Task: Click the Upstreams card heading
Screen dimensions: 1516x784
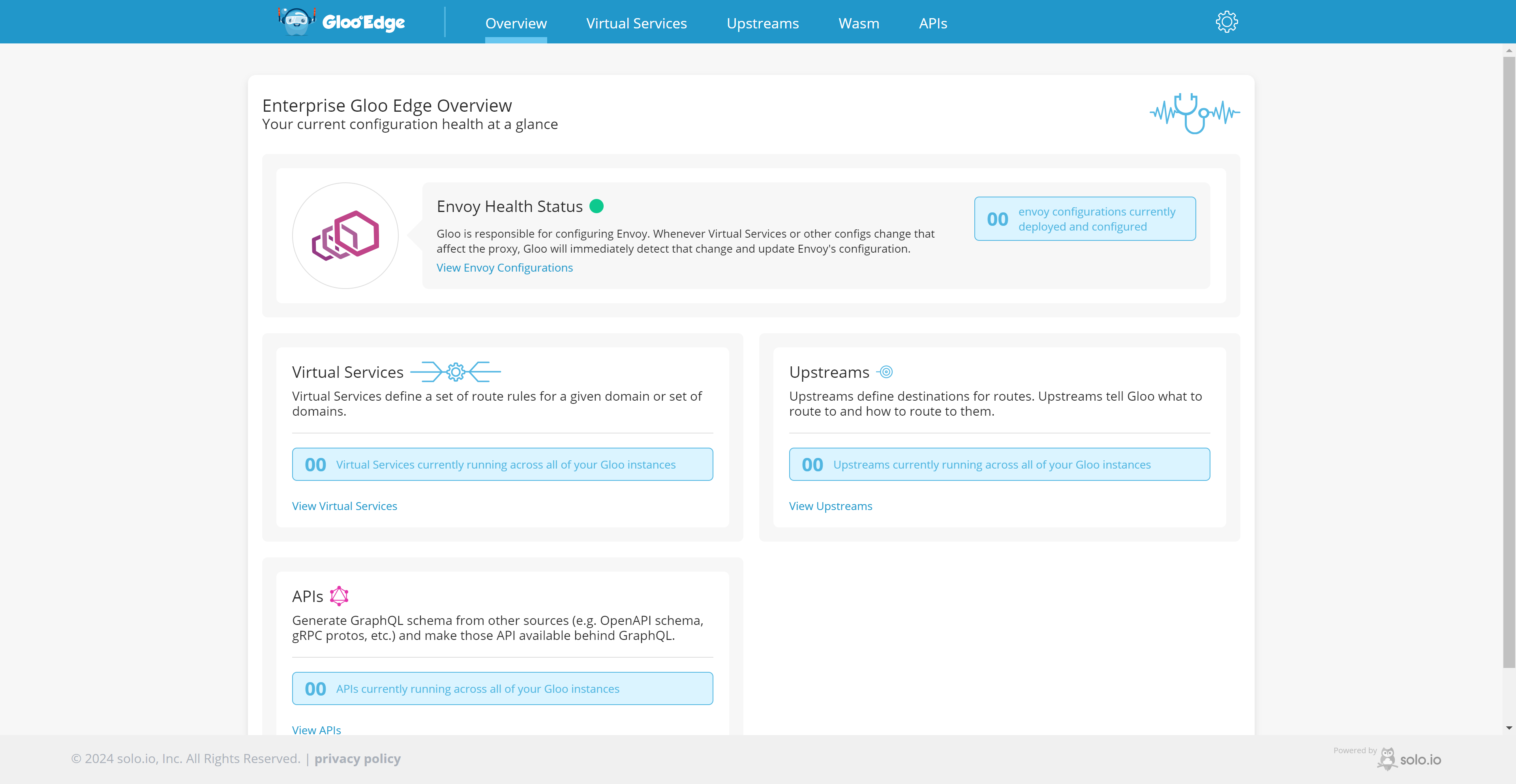Action: [829, 372]
